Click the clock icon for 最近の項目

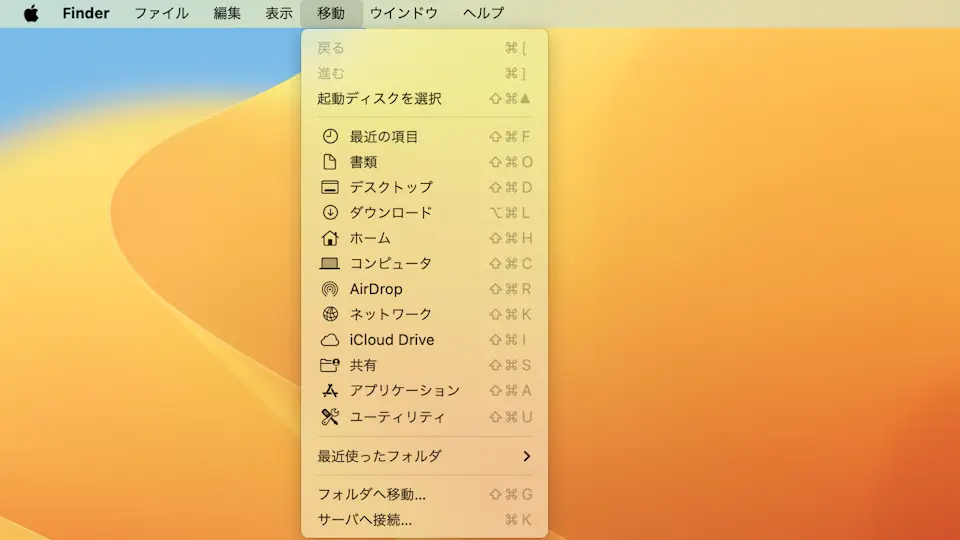tap(329, 137)
